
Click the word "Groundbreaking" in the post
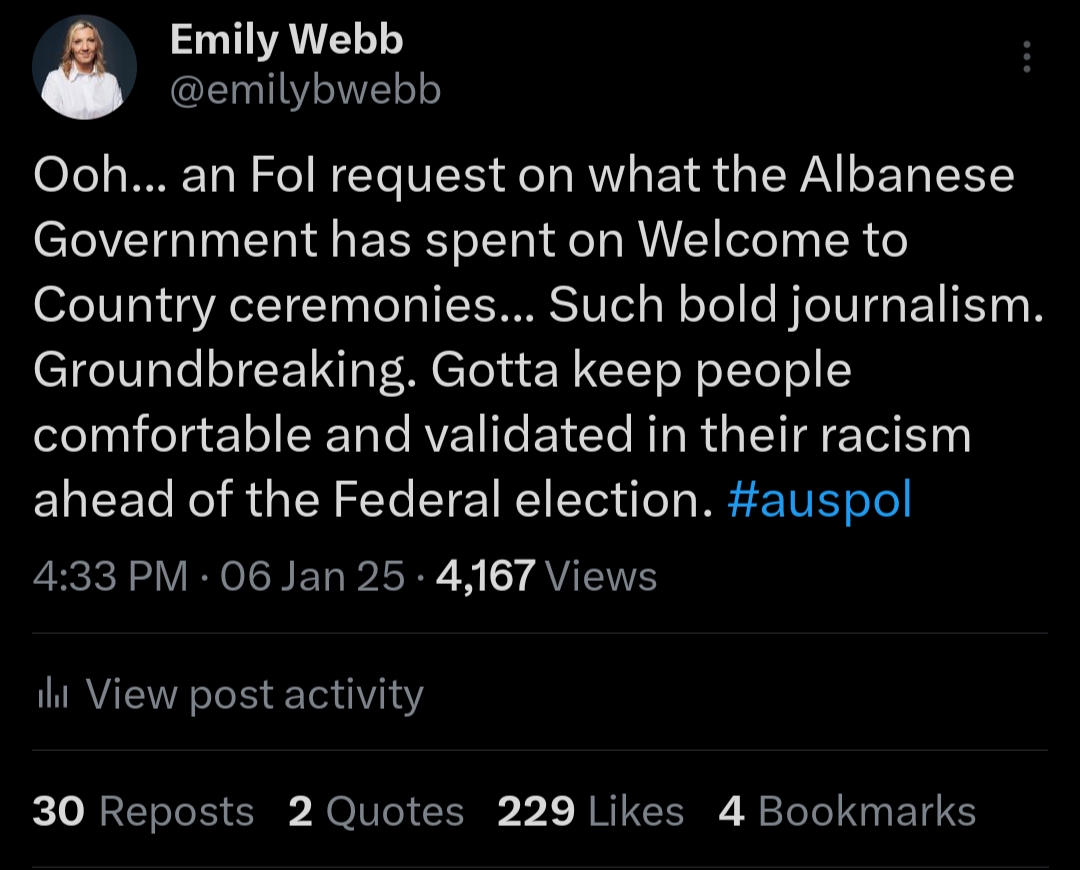(224, 372)
